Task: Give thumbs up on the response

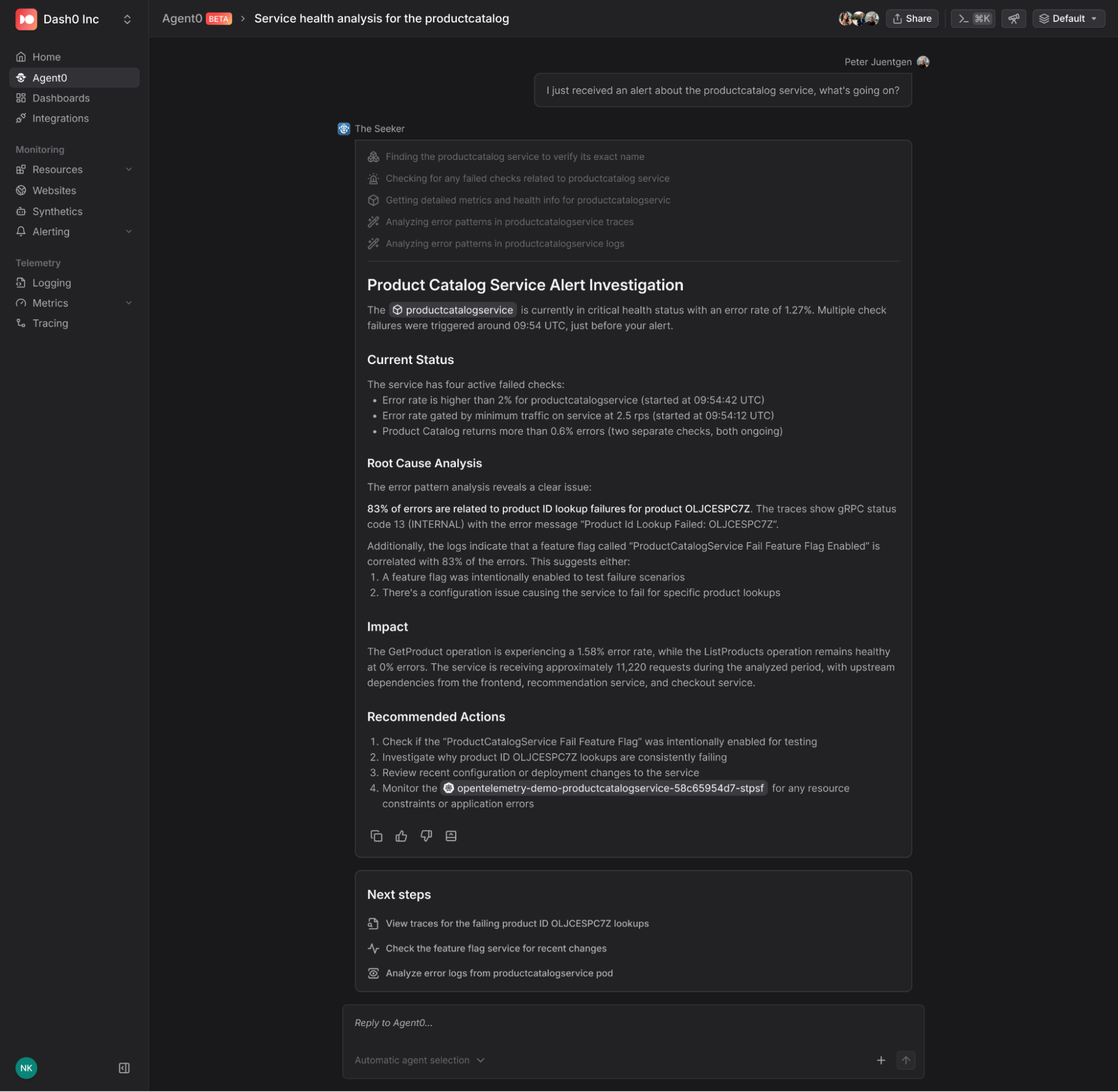Action: 401,835
